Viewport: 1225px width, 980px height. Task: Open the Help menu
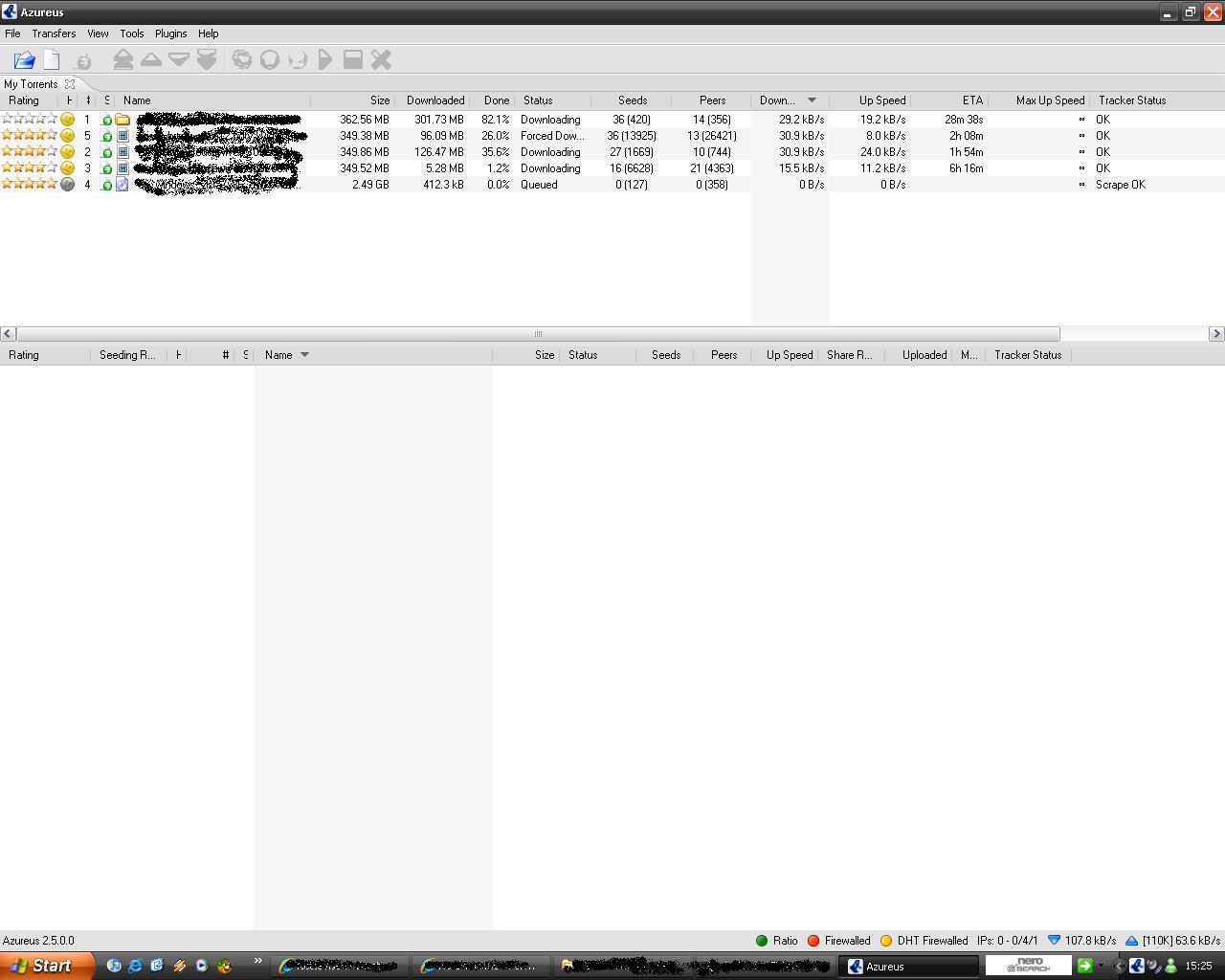[x=208, y=33]
